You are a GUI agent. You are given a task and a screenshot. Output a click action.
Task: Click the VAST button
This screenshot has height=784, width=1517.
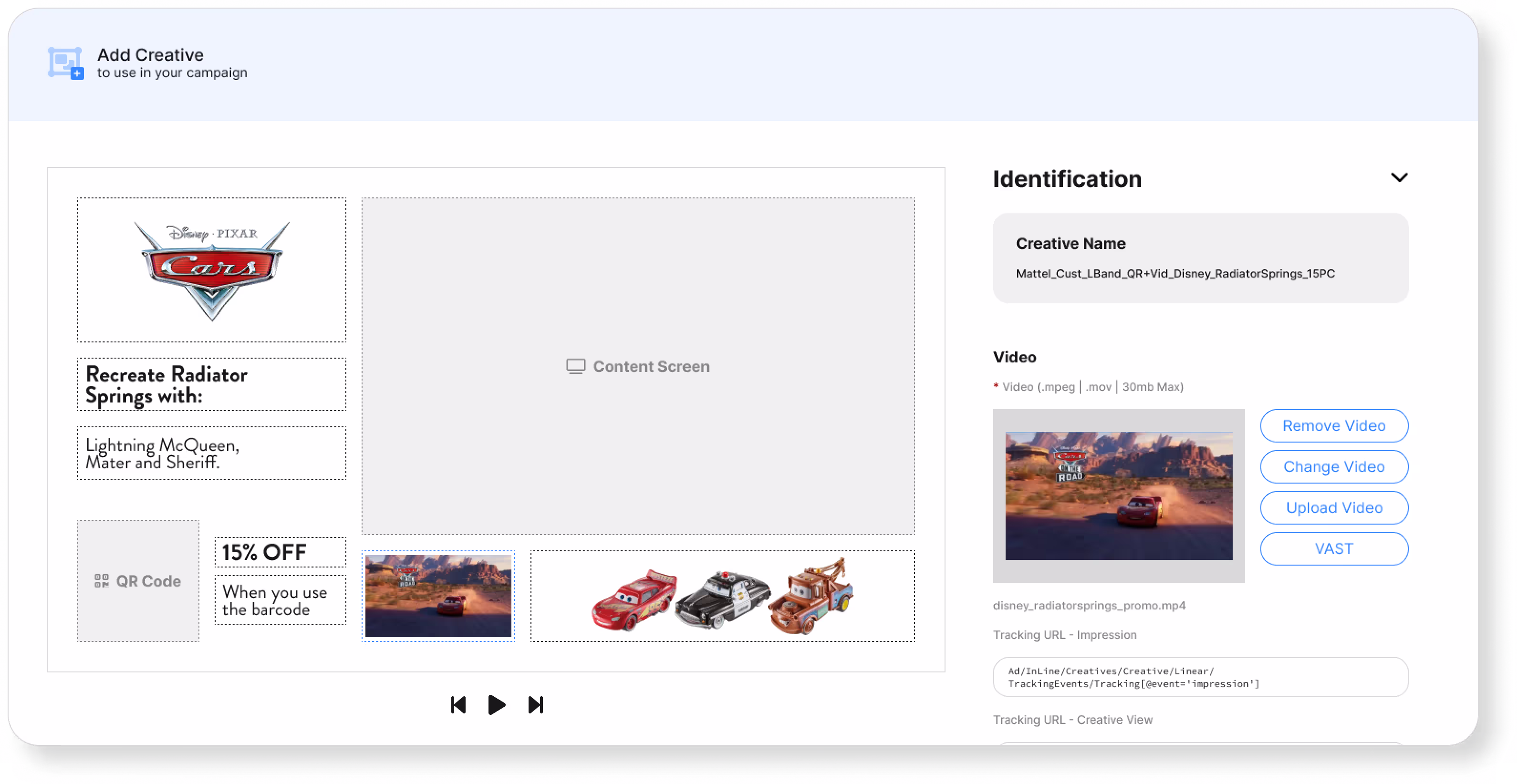click(x=1334, y=548)
